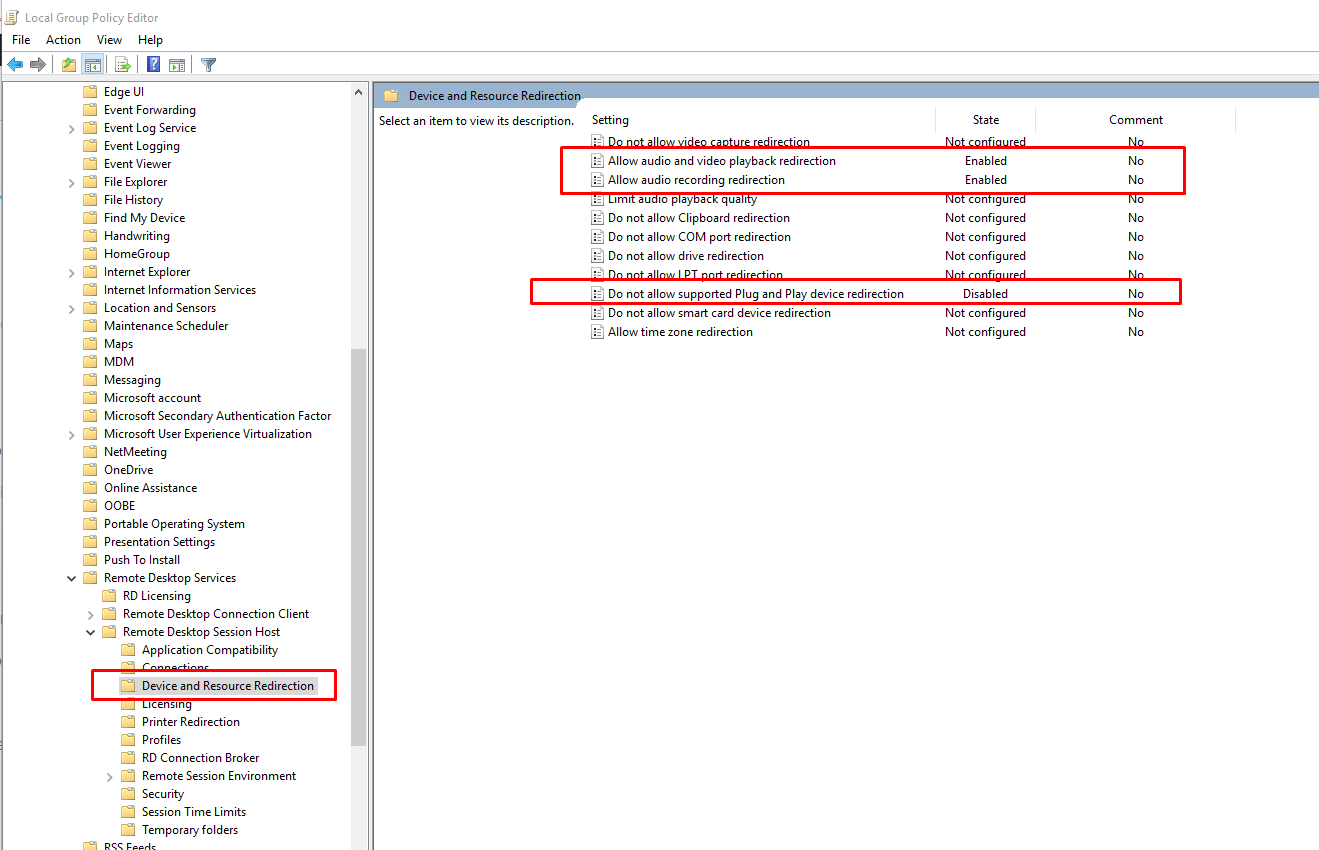Select Allow audio and video playback redirection
Screen dimensions: 1319x850
click(x=722, y=161)
